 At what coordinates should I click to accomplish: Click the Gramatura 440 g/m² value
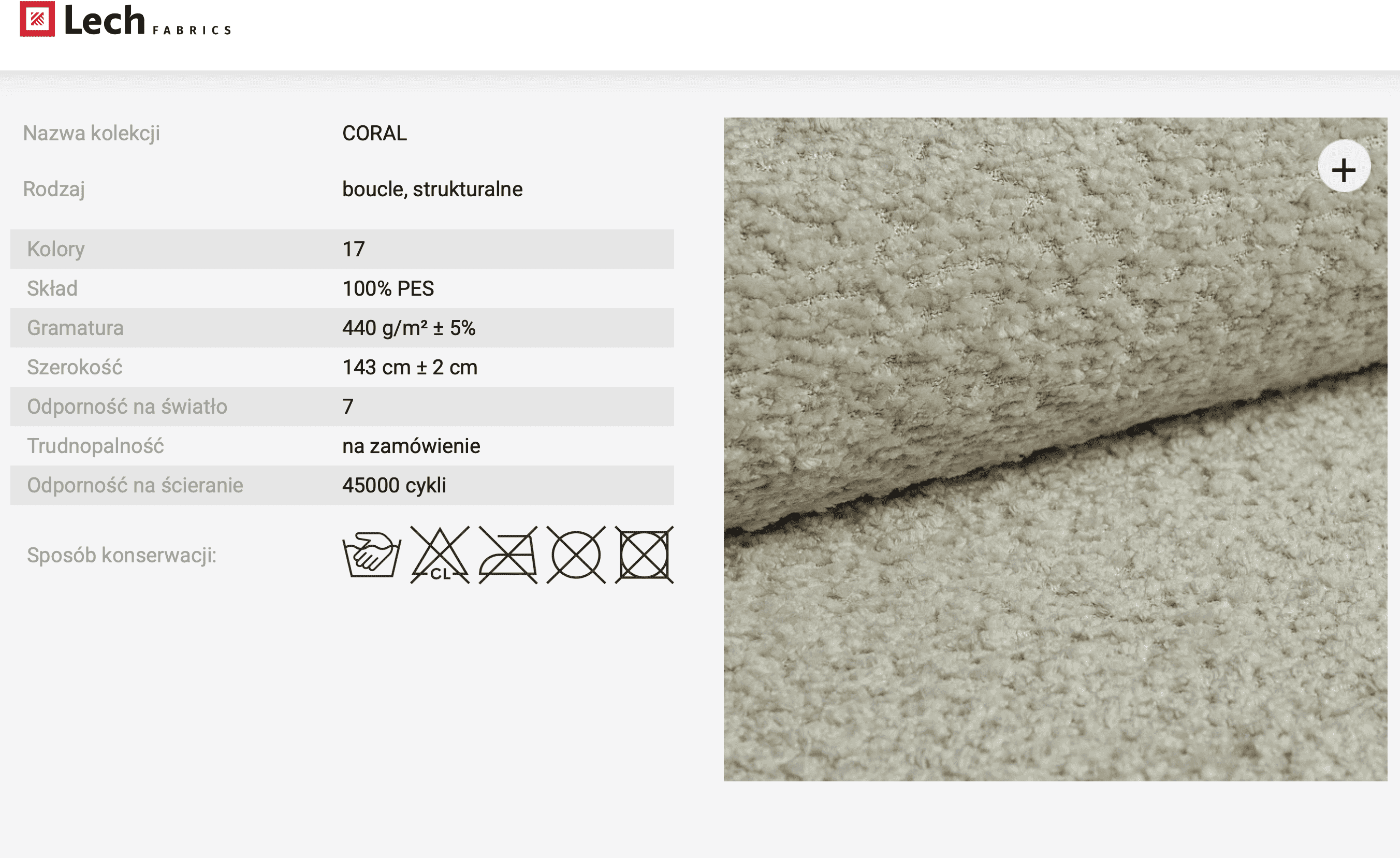tap(409, 328)
